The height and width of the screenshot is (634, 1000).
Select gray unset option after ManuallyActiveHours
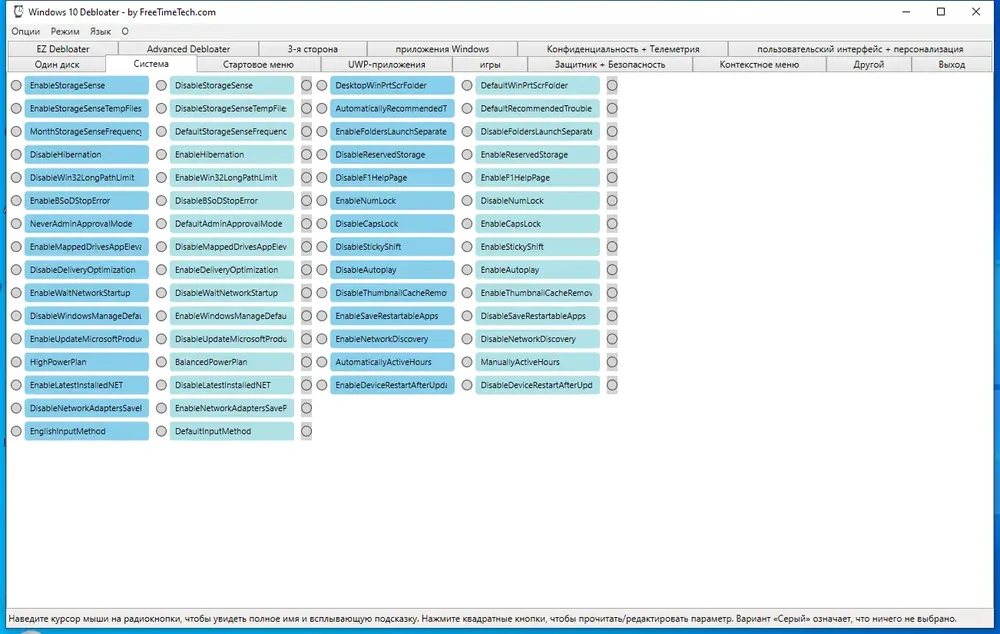[612, 362]
